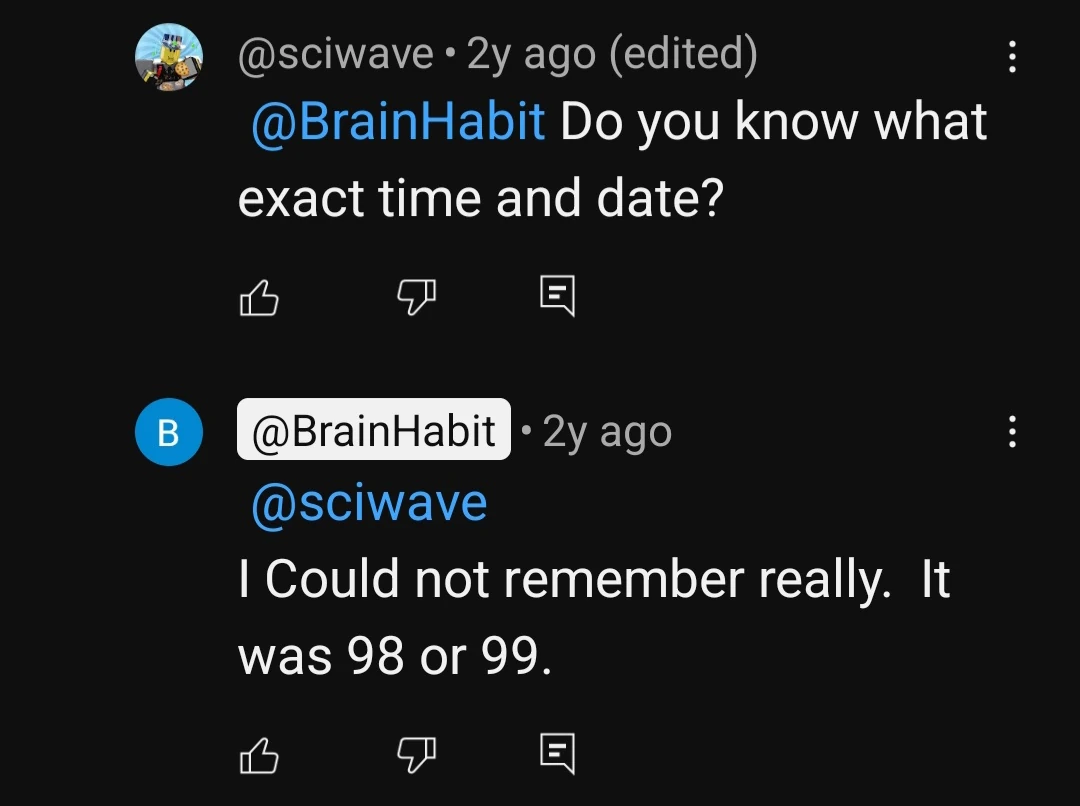Click the highlighted @BrainHabit author badge
Image resolution: width=1080 pixels, height=806 pixels.
373,430
